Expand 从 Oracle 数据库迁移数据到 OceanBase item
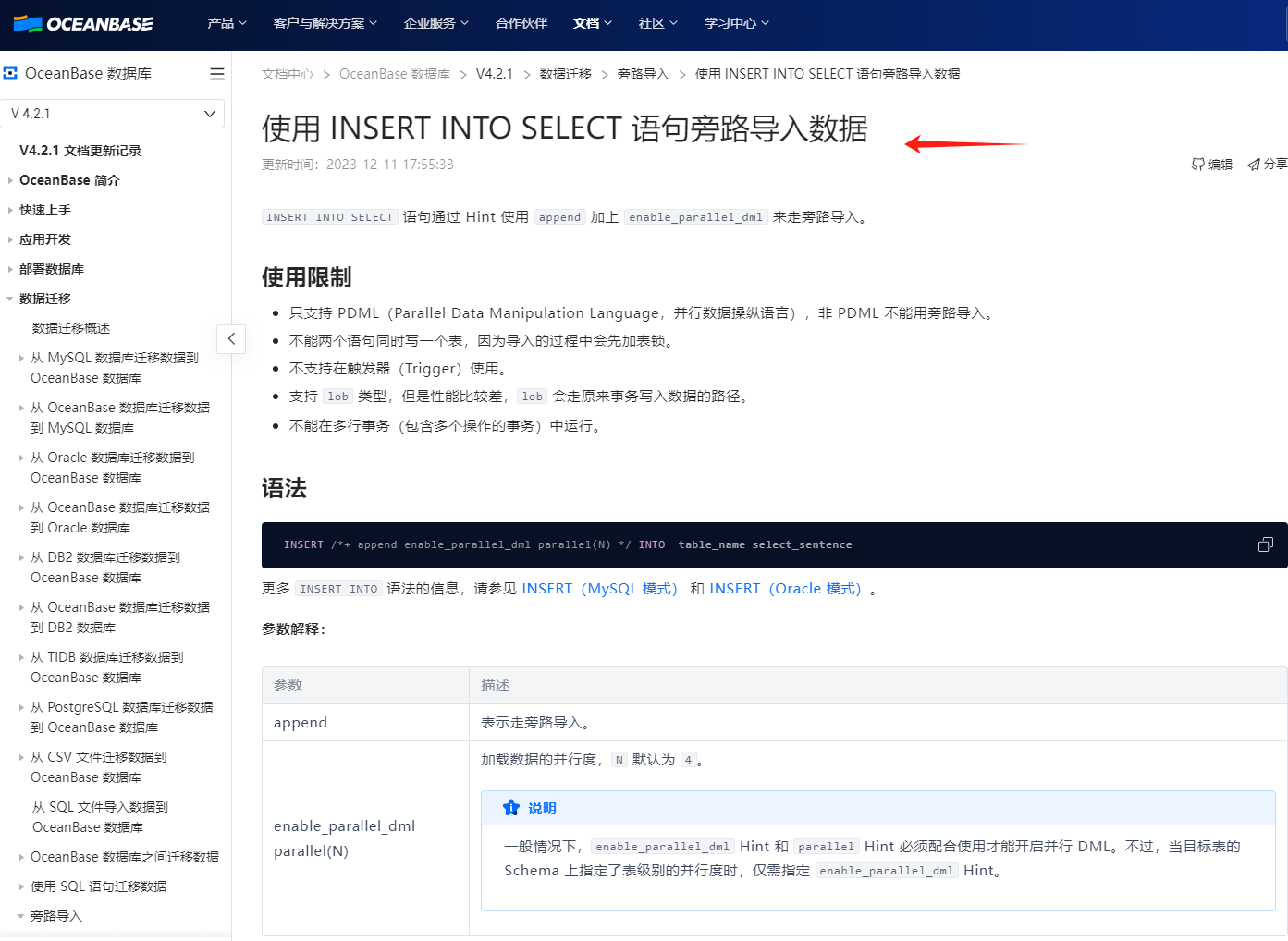1288x941 pixels. pos(21,458)
